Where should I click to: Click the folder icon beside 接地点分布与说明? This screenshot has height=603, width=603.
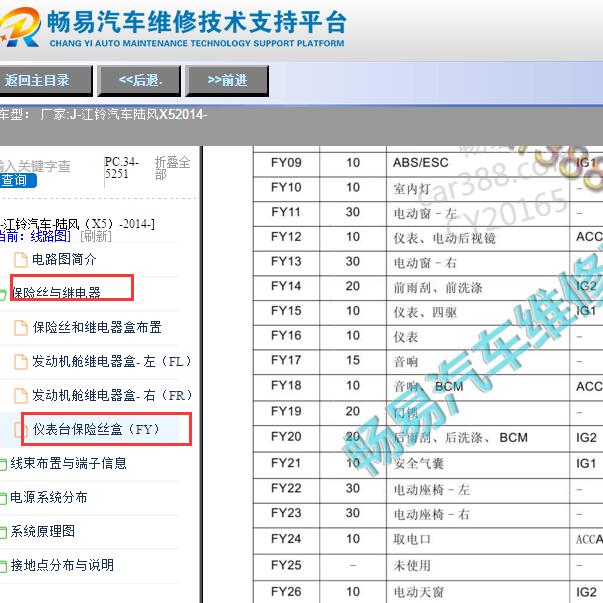pos(3,566)
